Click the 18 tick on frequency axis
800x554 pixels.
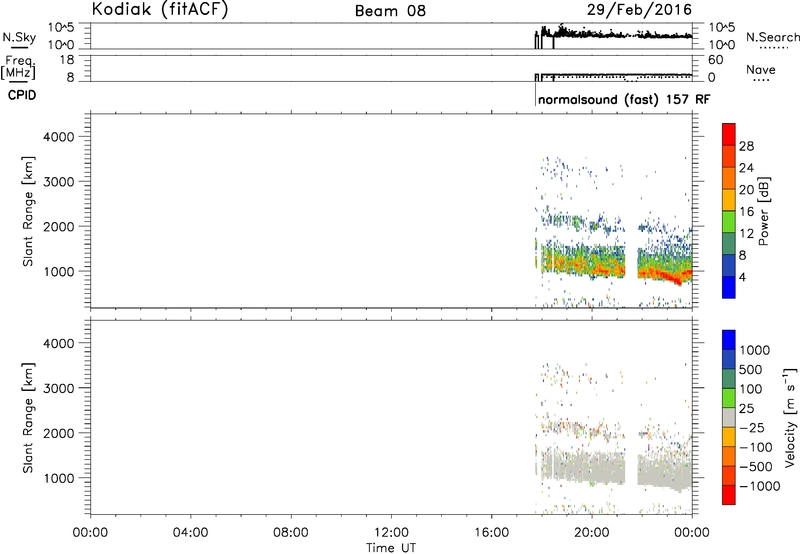click(66, 60)
